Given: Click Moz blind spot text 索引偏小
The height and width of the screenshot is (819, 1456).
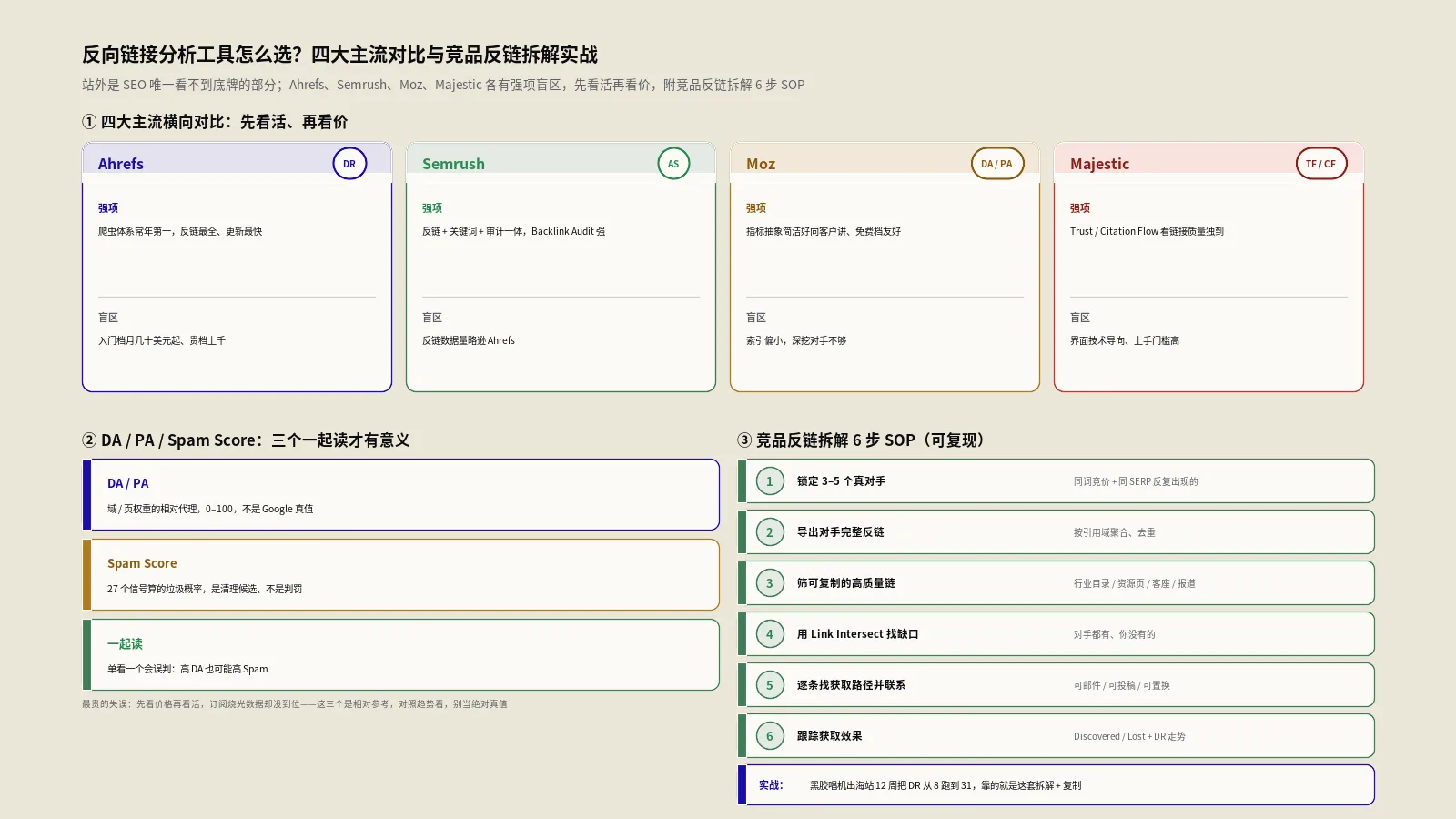Looking at the screenshot, I should click(x=796, y=340).
